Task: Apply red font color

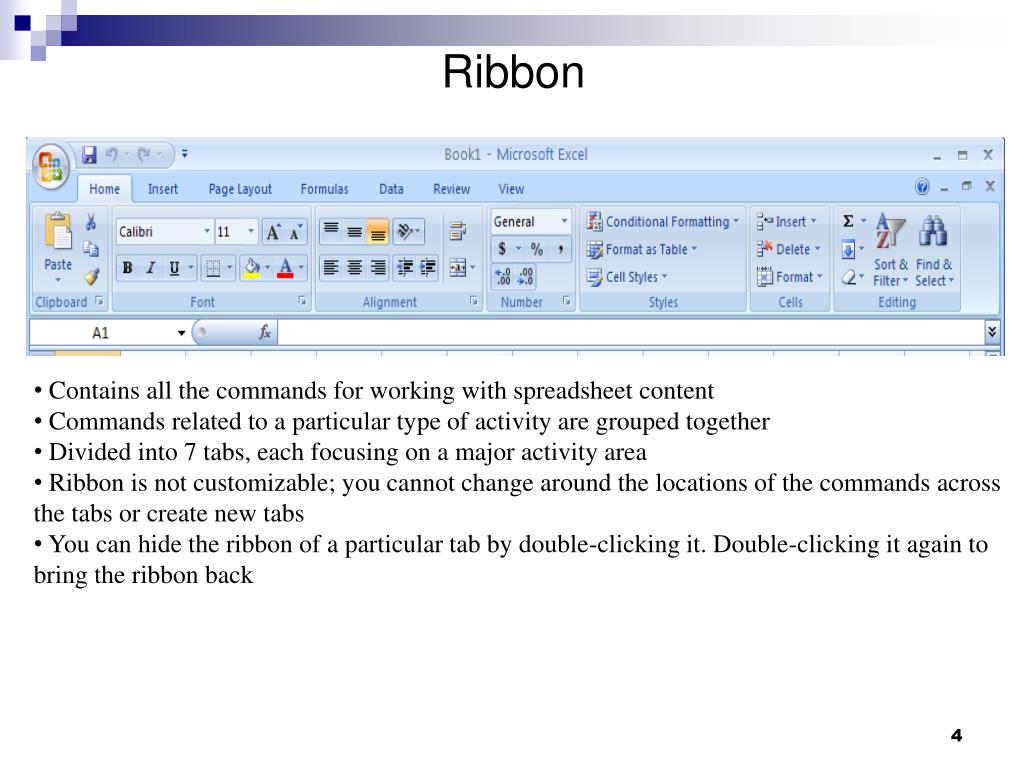Action: 285,268
